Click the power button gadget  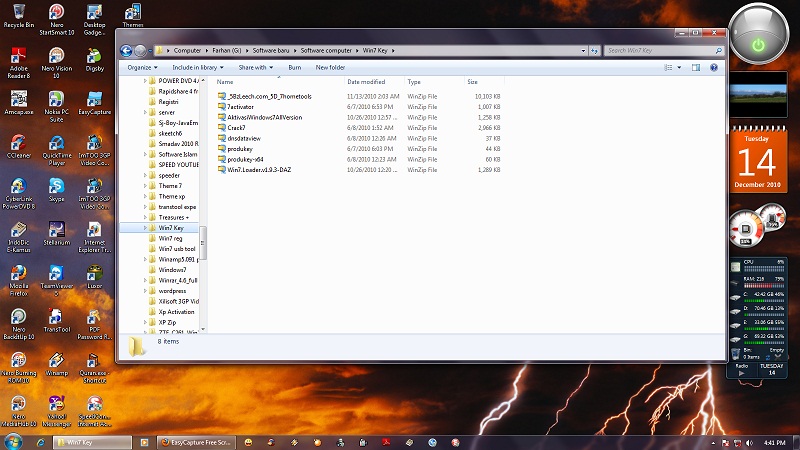758,45
